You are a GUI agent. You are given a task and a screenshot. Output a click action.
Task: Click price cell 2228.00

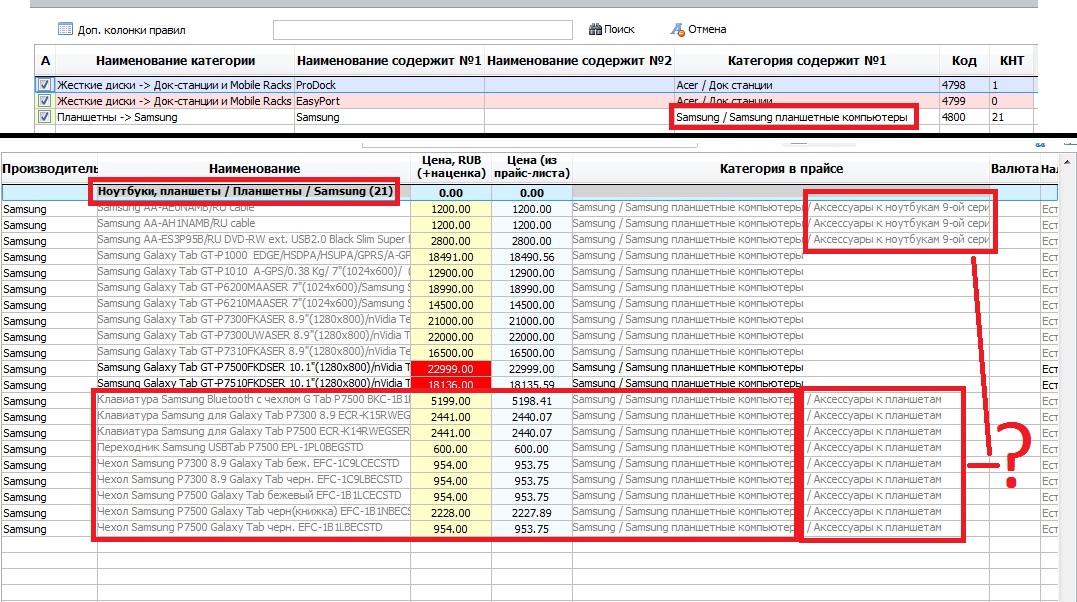coord(451,513)
